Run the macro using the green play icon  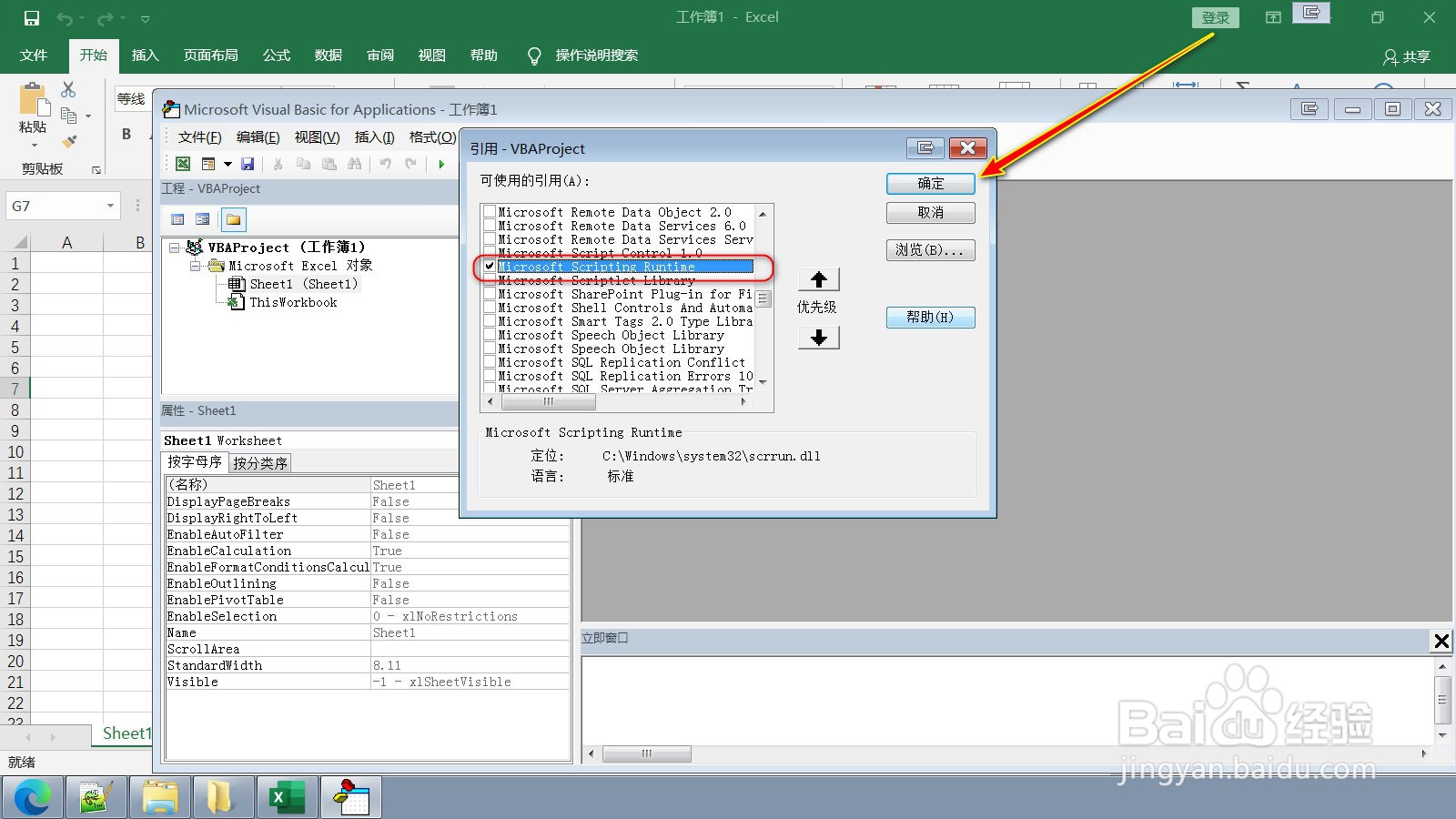click(441, 164)
